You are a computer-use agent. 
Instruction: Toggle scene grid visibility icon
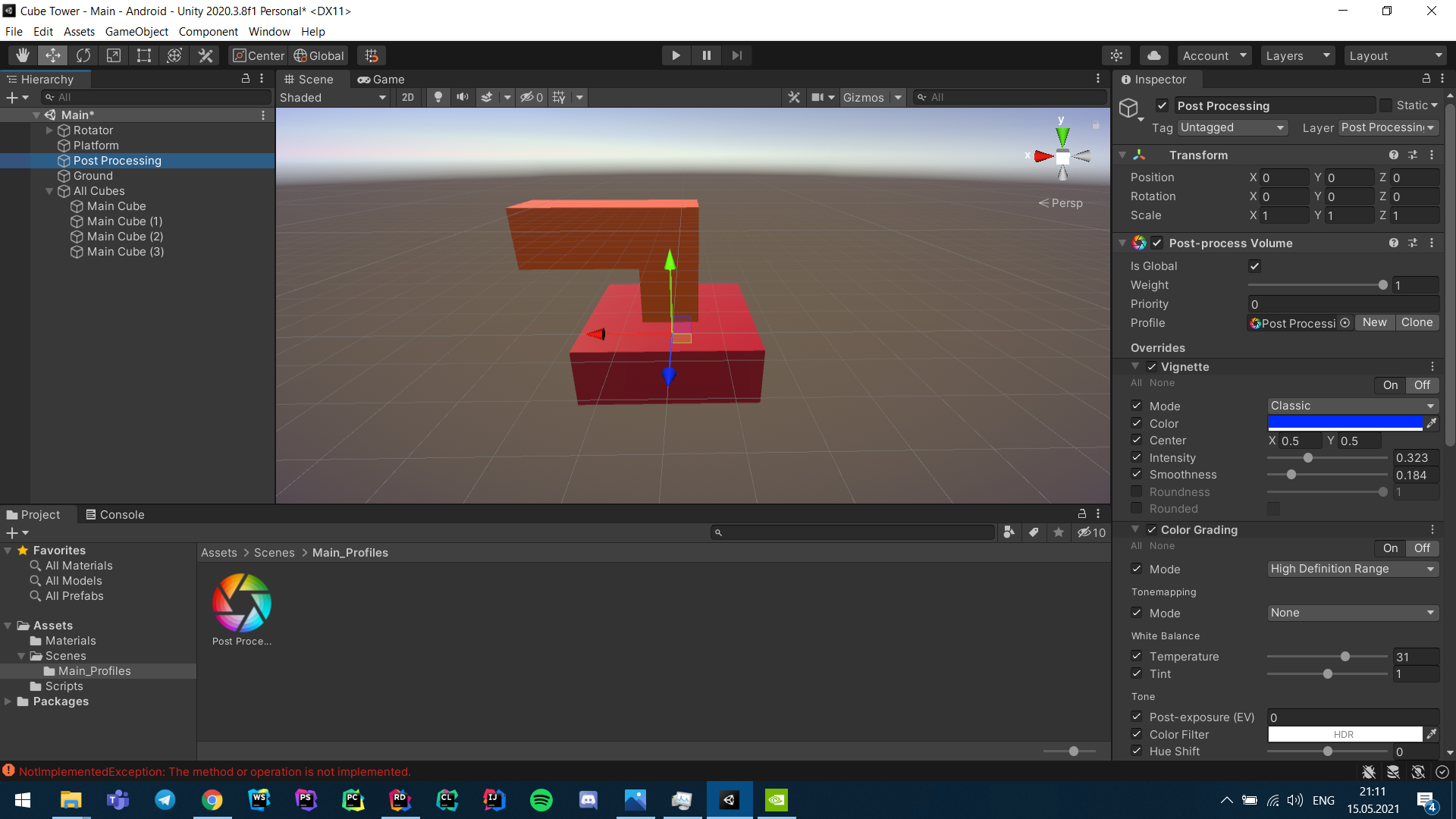click(x=560, y=97)
